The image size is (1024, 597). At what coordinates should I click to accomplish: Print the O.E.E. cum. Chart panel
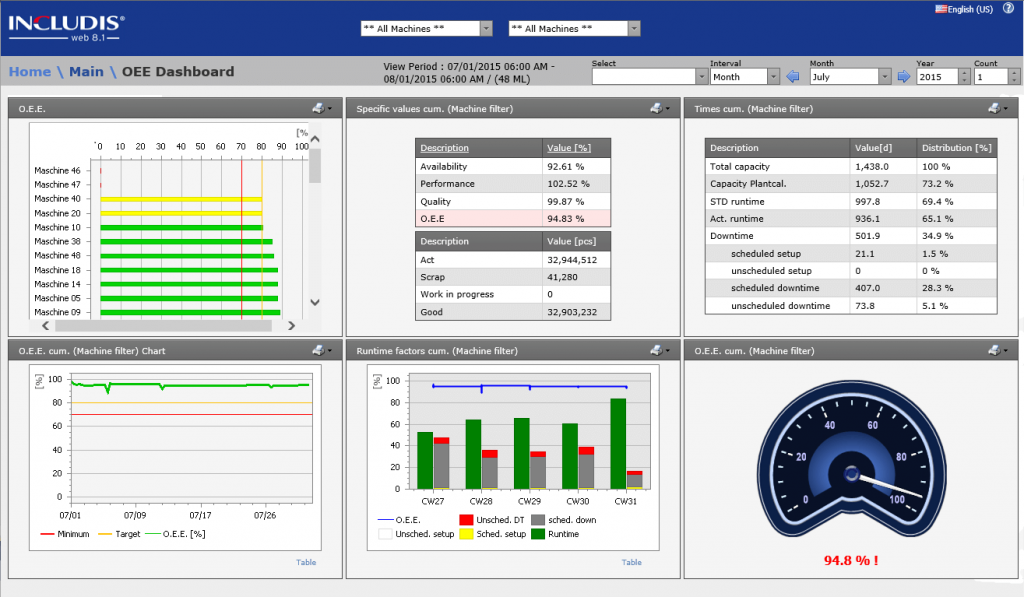coord(317,350)
